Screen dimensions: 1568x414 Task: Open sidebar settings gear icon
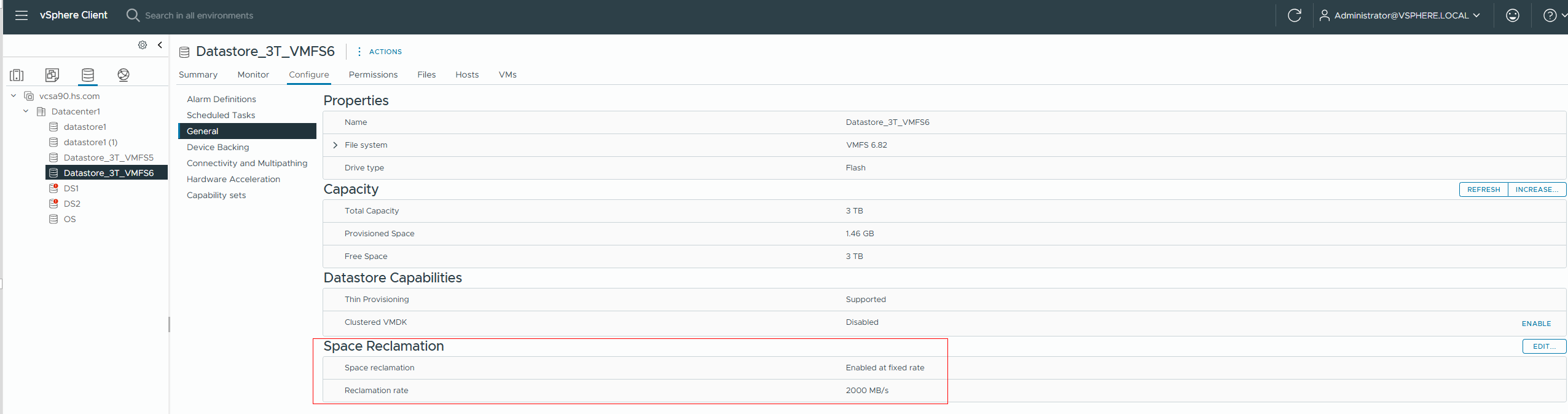coord(143,45)
